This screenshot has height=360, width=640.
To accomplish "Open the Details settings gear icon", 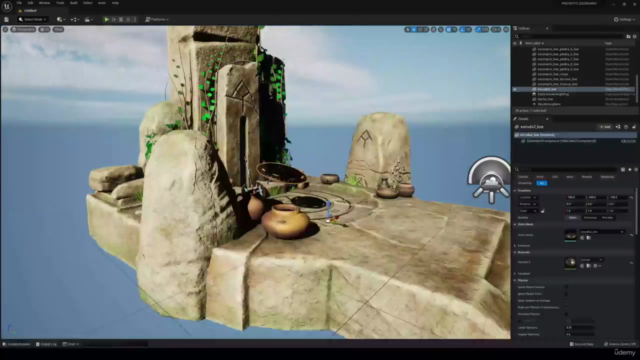I will (636, 169).
